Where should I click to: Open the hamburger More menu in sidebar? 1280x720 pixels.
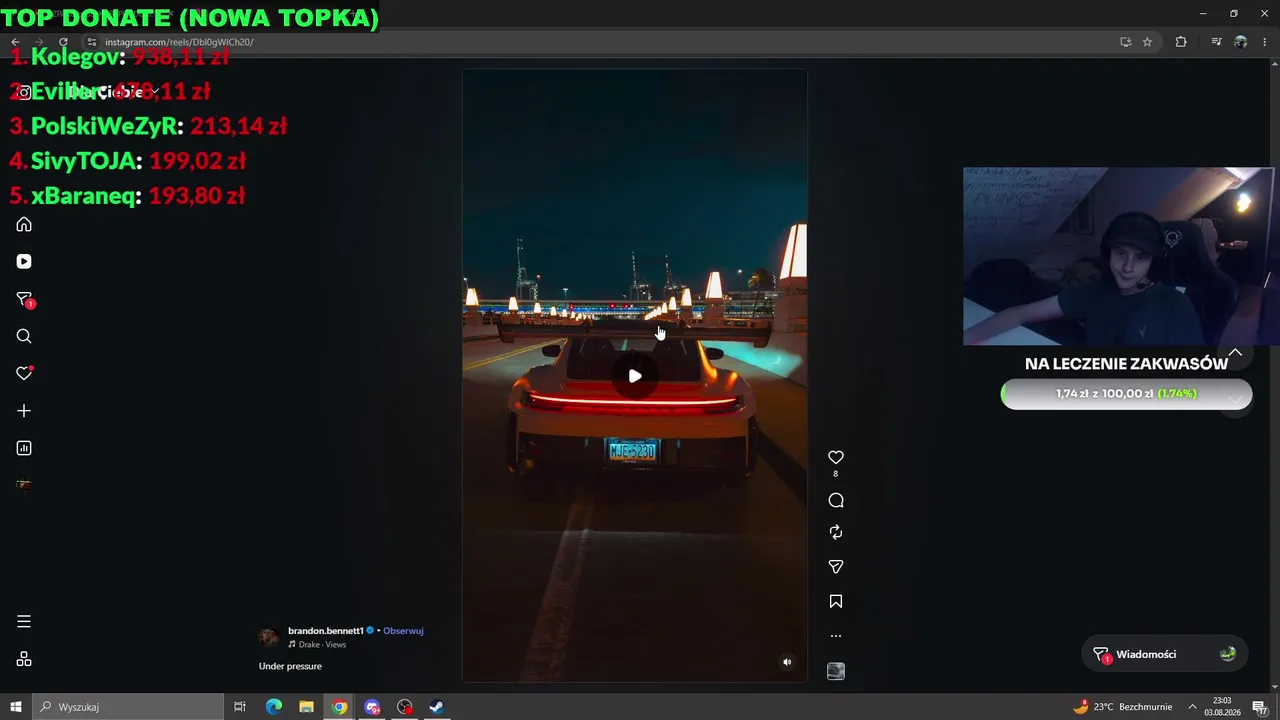point(24,622)
